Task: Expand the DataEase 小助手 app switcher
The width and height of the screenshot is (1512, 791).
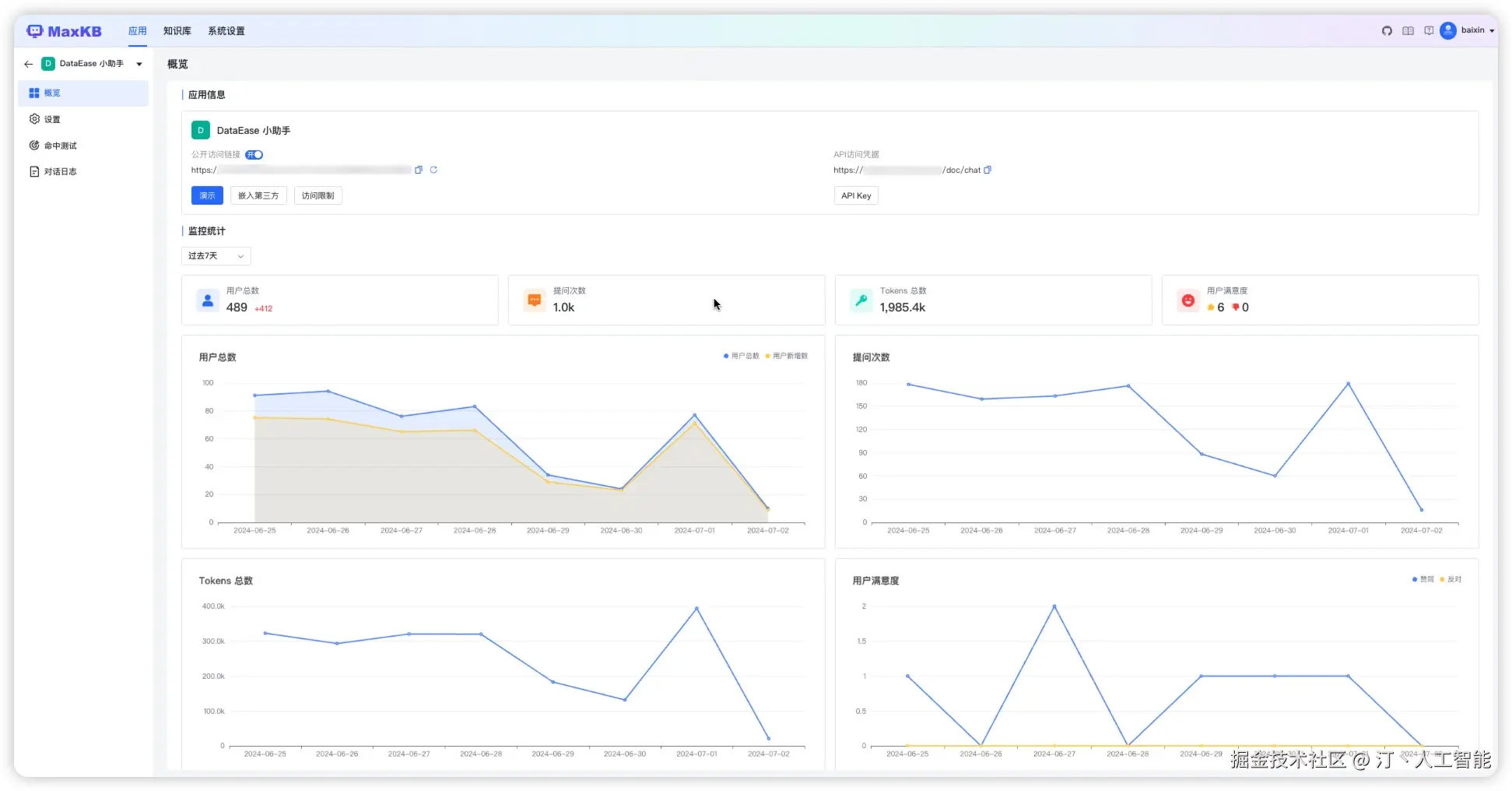Action: point(139,64)
